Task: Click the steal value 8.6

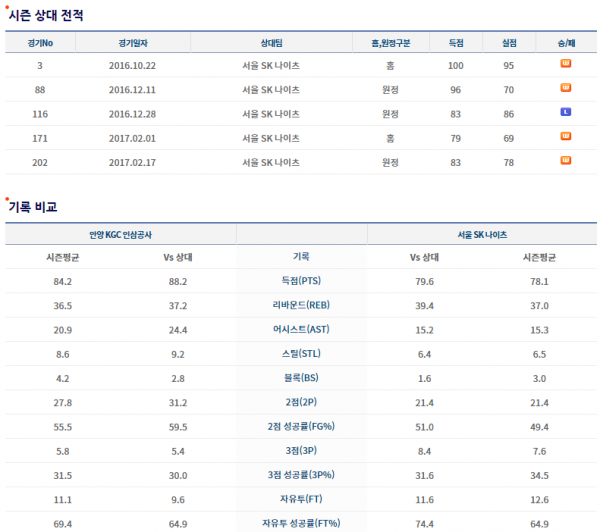Action: 63,354
